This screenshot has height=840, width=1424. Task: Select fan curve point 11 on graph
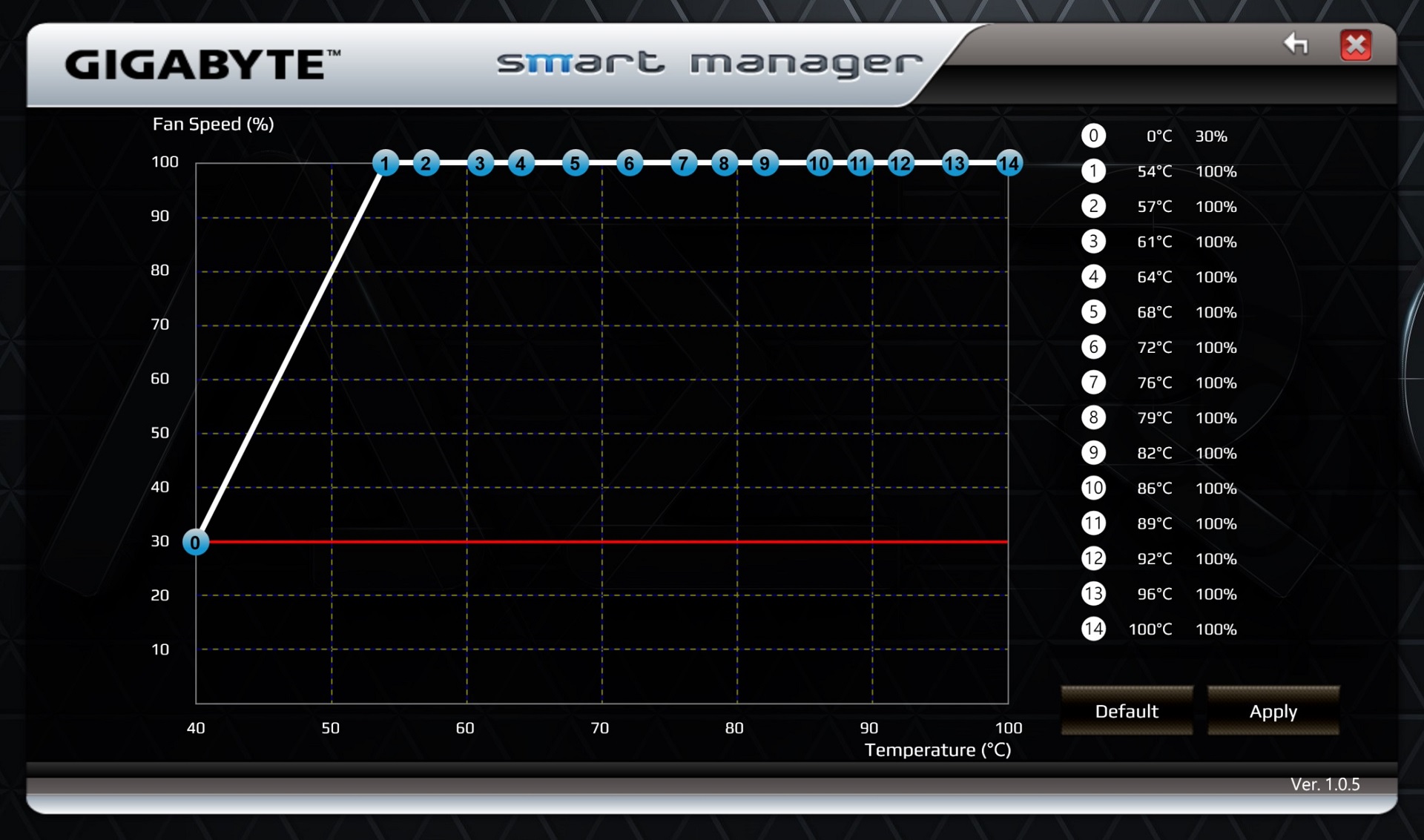[860, 163]
